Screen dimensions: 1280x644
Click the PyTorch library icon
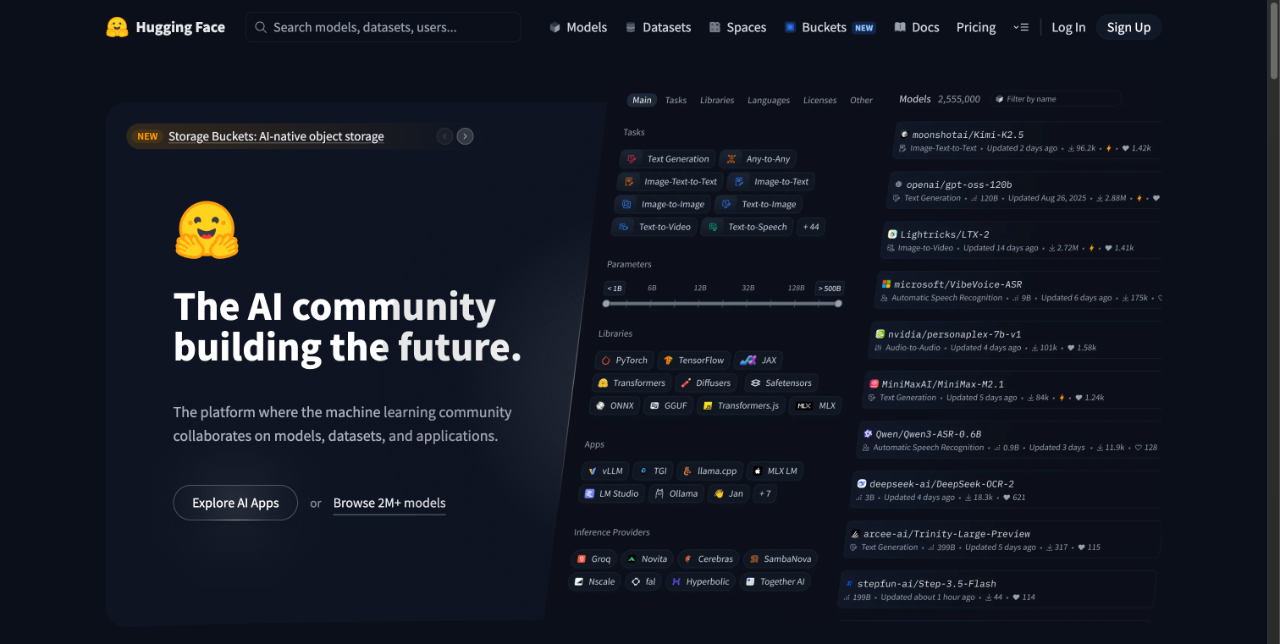[x=604, y=360]
